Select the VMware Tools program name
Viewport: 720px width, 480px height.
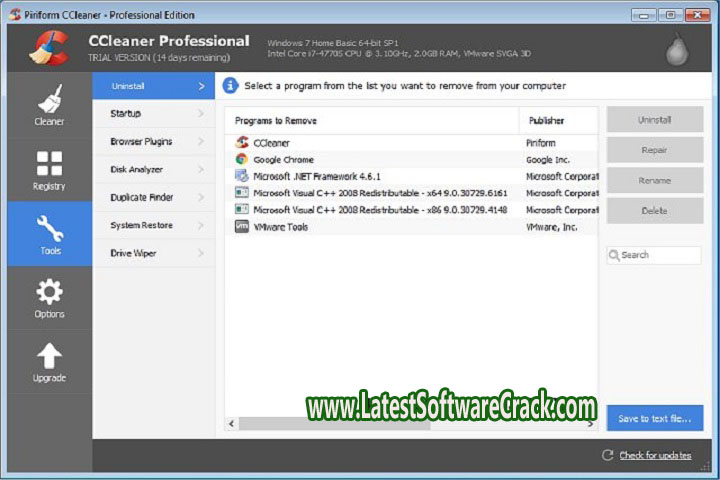coord(281,227)
